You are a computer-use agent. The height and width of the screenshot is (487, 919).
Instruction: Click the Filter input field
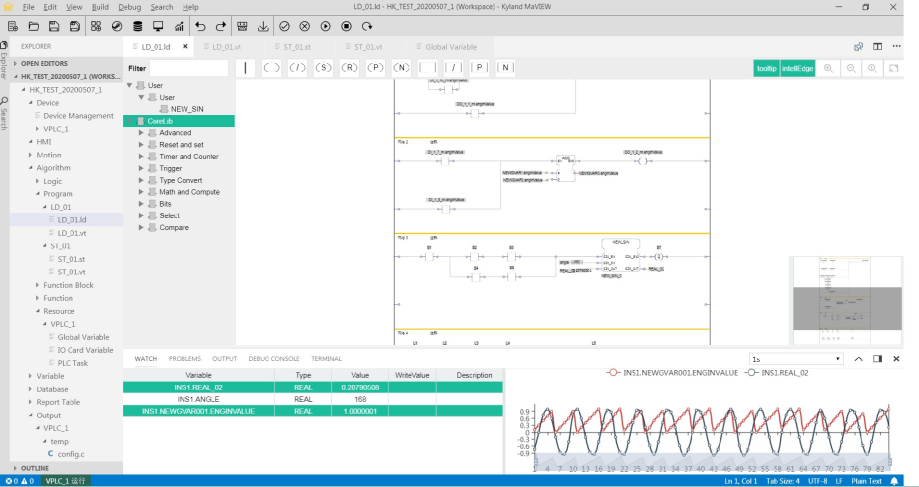point(188,68)
